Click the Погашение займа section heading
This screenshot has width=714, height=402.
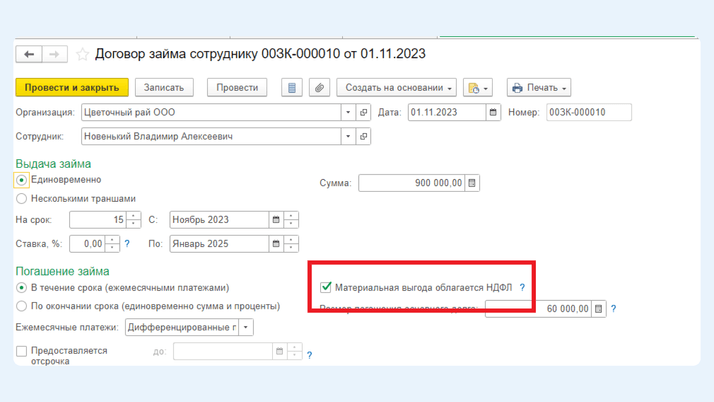pyautogui.click(x=62, y=271)
